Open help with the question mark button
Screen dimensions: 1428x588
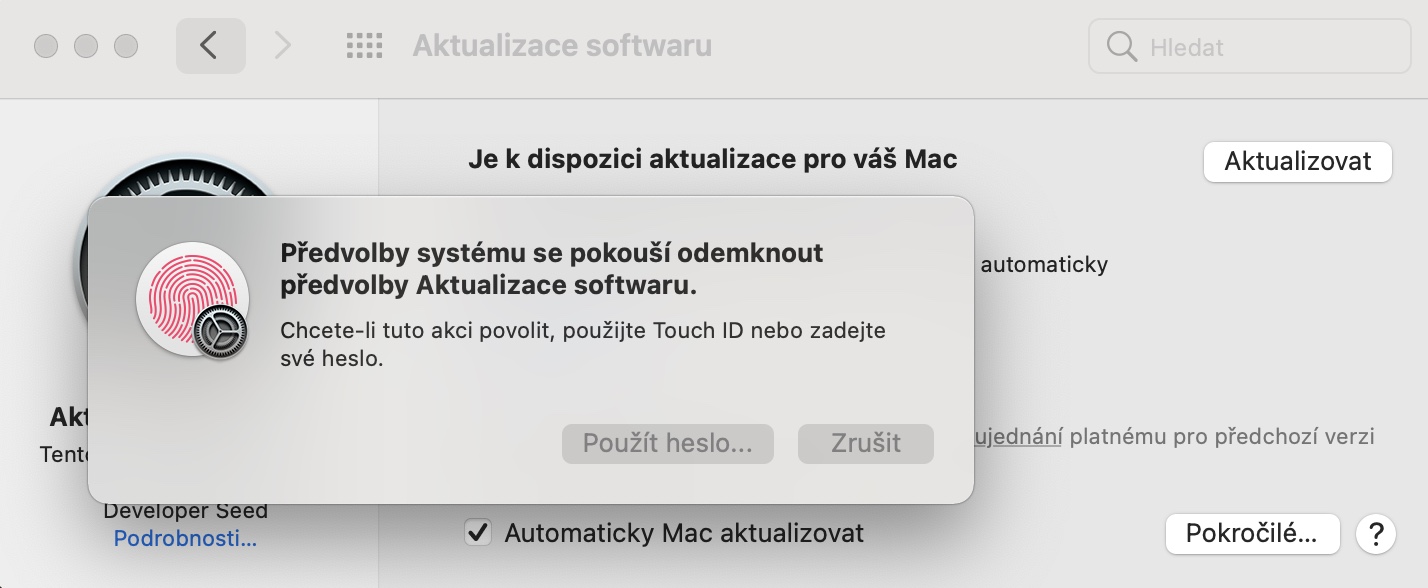point(1376,533)
